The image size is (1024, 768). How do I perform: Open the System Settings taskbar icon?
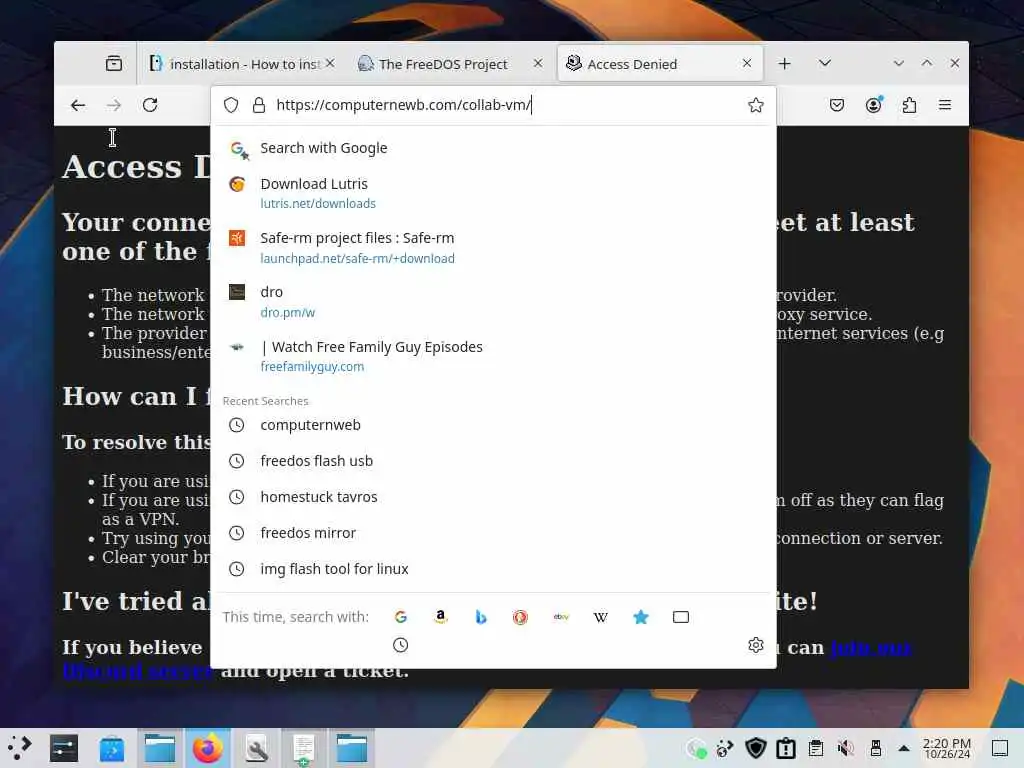[x=64, y=748]
